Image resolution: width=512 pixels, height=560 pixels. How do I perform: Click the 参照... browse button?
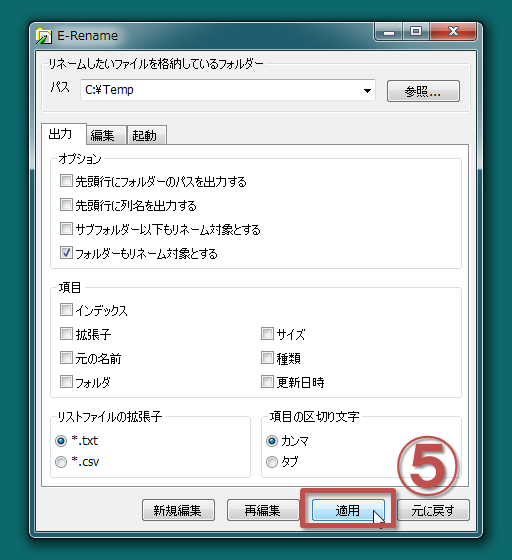[423, 91]
